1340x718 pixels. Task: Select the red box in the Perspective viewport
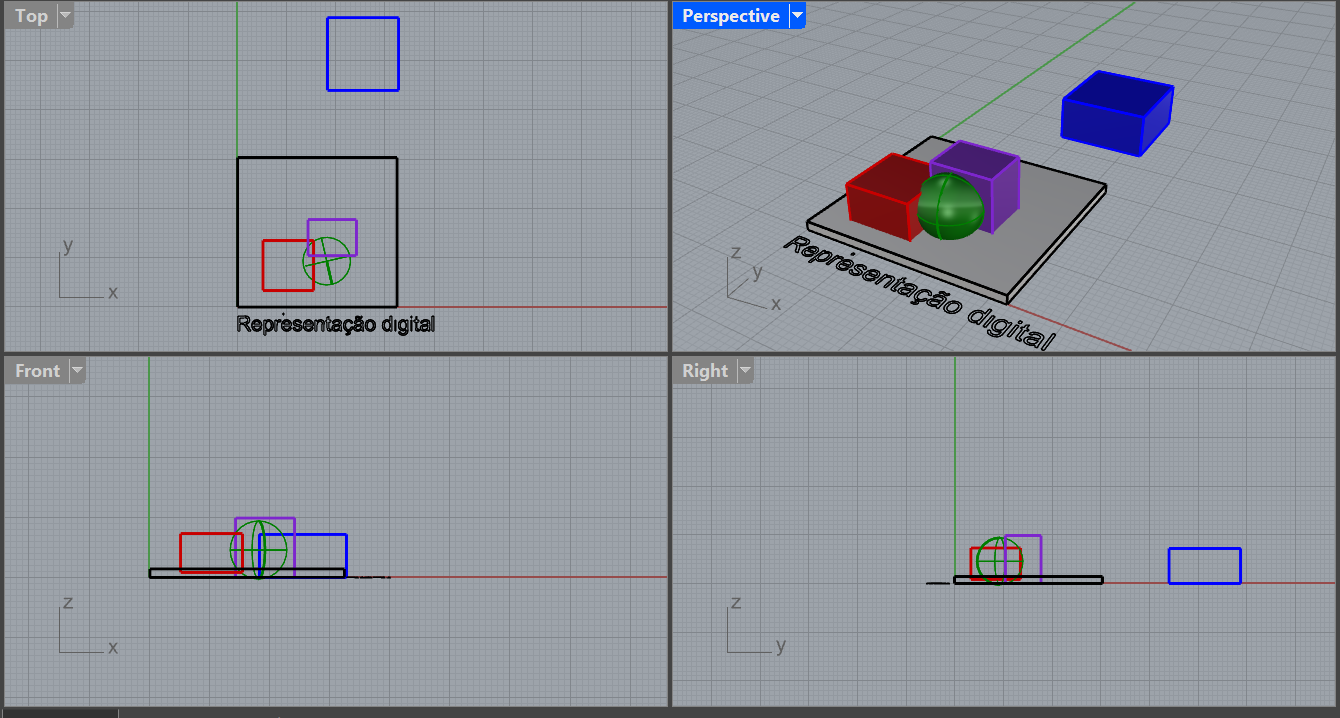880,200
